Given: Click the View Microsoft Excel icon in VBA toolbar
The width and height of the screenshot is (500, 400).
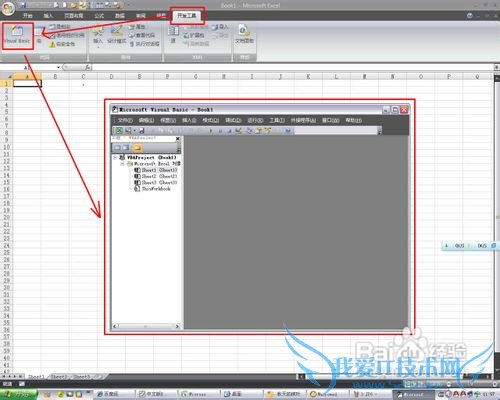Looking at the screenshot, I should tap(119, 131).
